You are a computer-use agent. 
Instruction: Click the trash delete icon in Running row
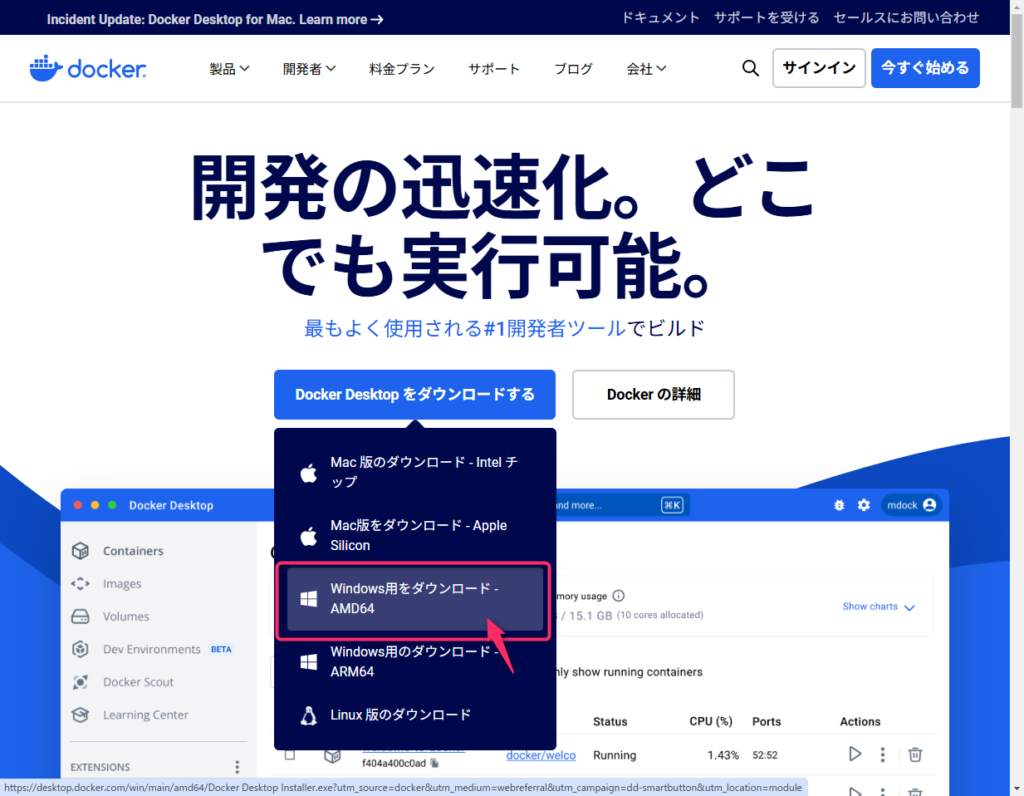pos(915,754)
